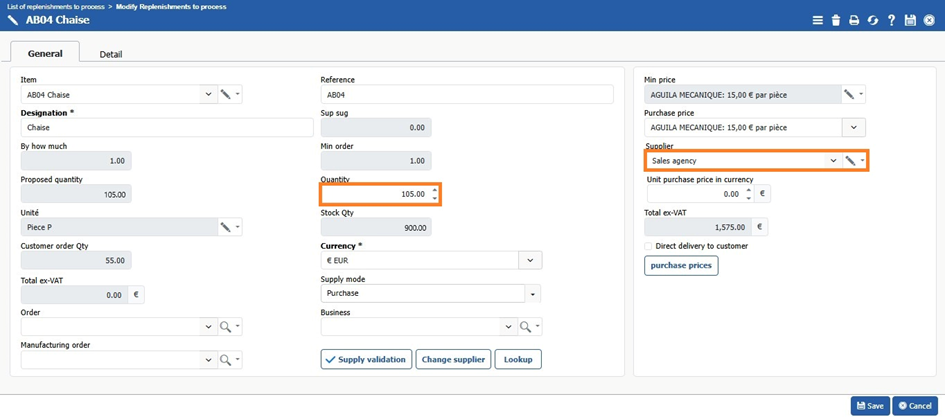Open the hamburger menu in header
Image resolution: width=945 pixels, height=417 pixels.
point(817,20)
